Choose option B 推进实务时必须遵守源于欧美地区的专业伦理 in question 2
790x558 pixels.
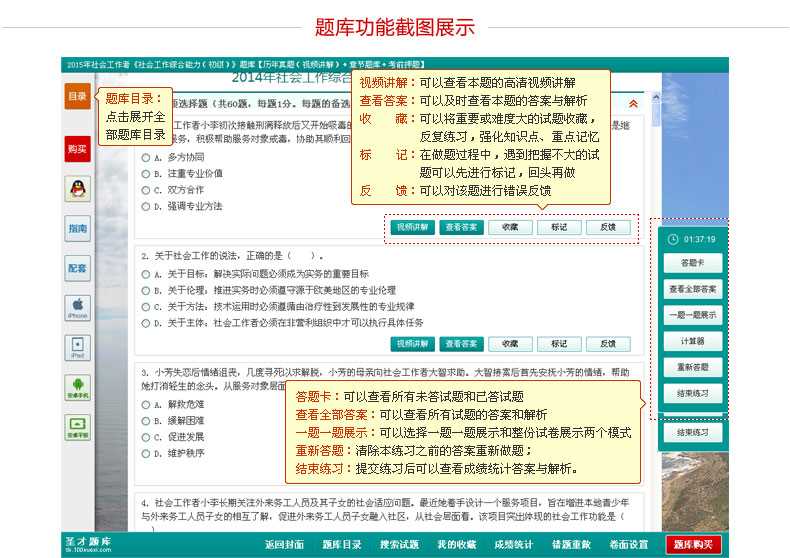point(146,291)
